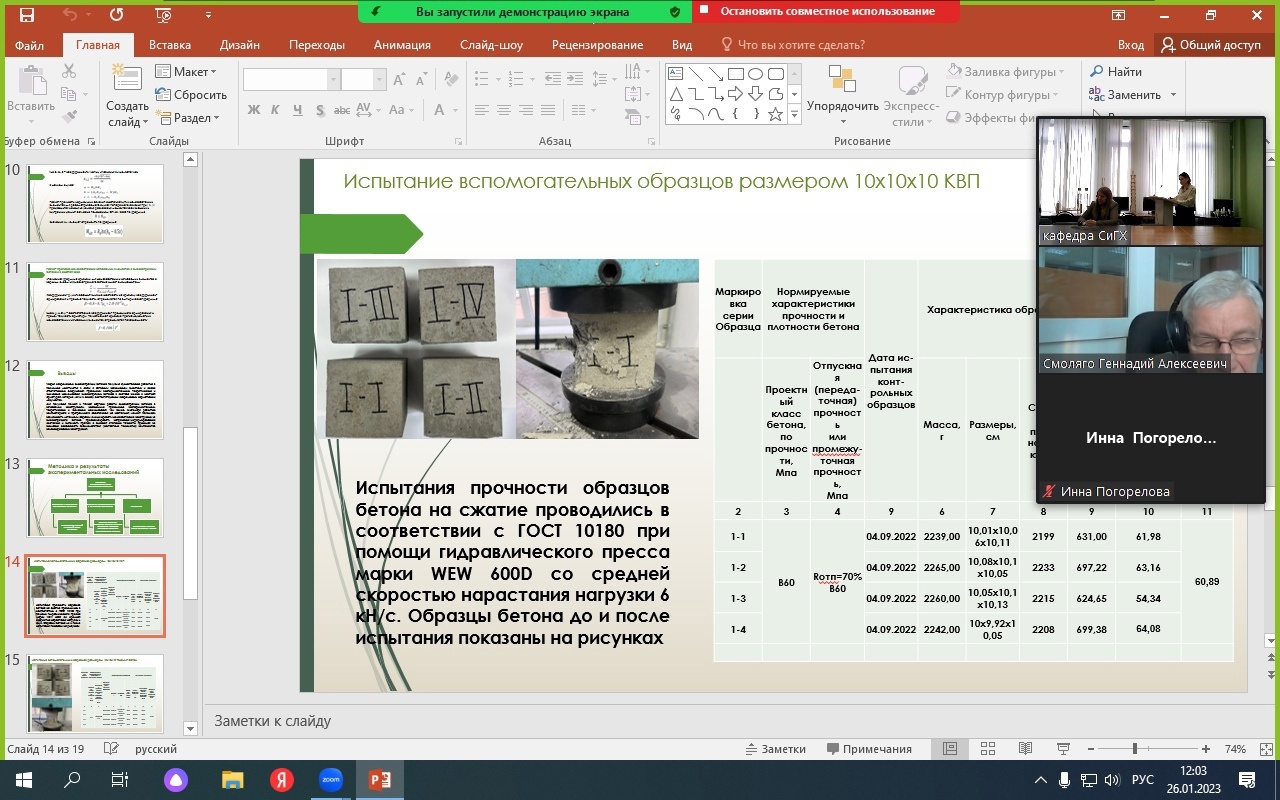Stop sharing with Остановить совместное использование
Image resolution: width=1280 pixels, height=800 pixels.
[x=825, y=11]
